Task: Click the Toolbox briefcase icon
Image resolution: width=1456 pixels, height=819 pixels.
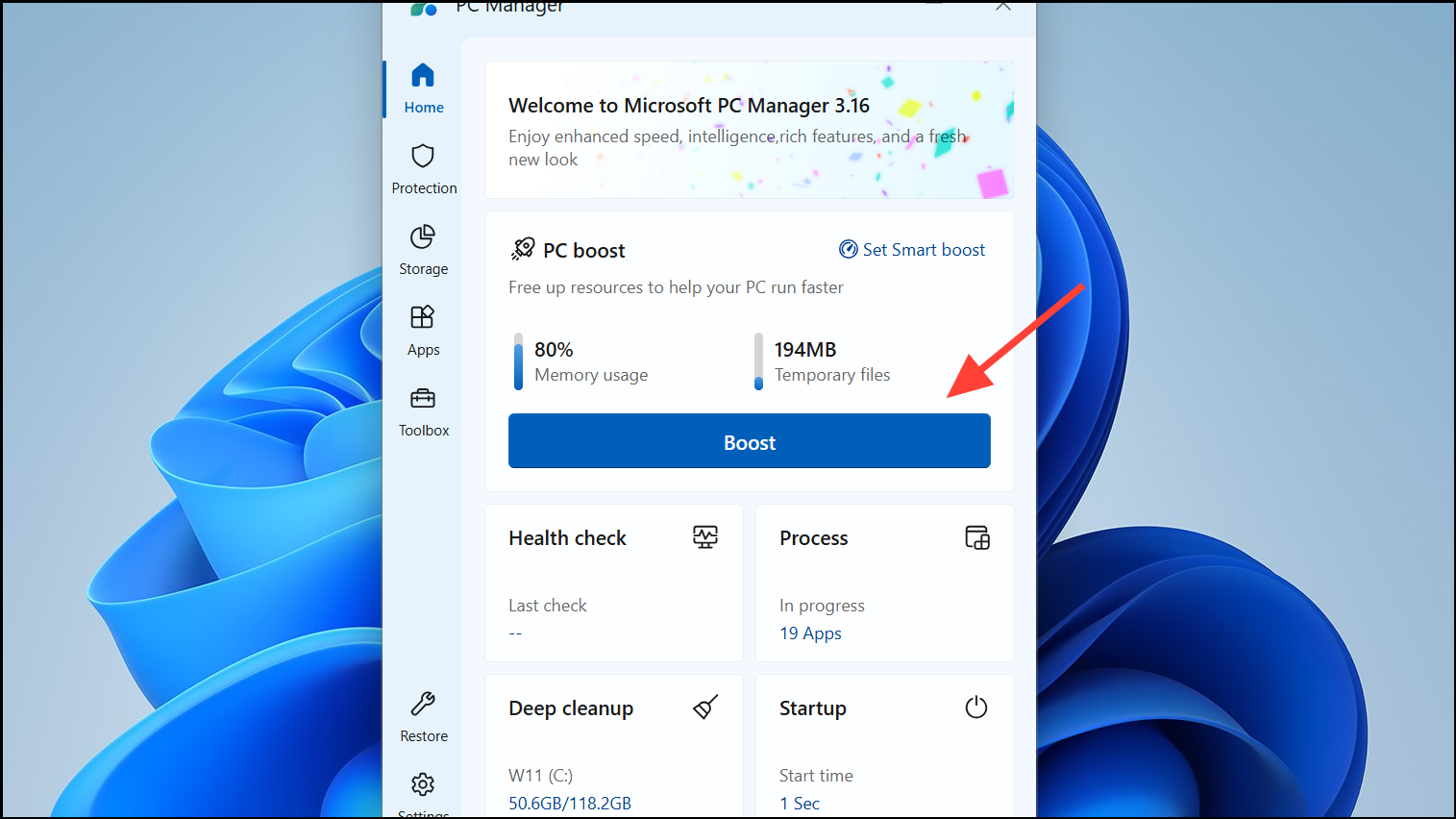Action: (x=423, y=398)
